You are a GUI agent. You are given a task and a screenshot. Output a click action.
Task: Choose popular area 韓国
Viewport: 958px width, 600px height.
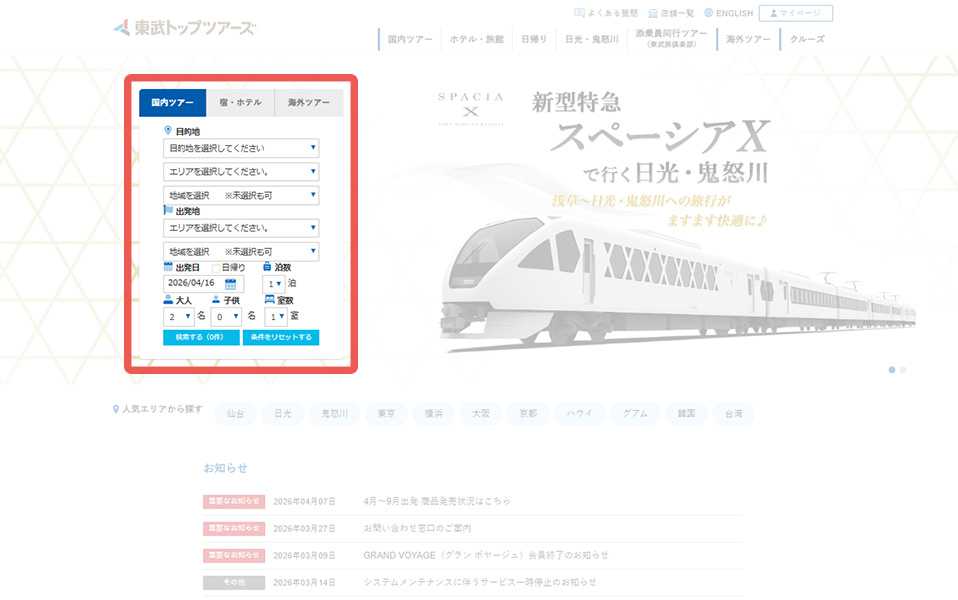tap(686, 414)
